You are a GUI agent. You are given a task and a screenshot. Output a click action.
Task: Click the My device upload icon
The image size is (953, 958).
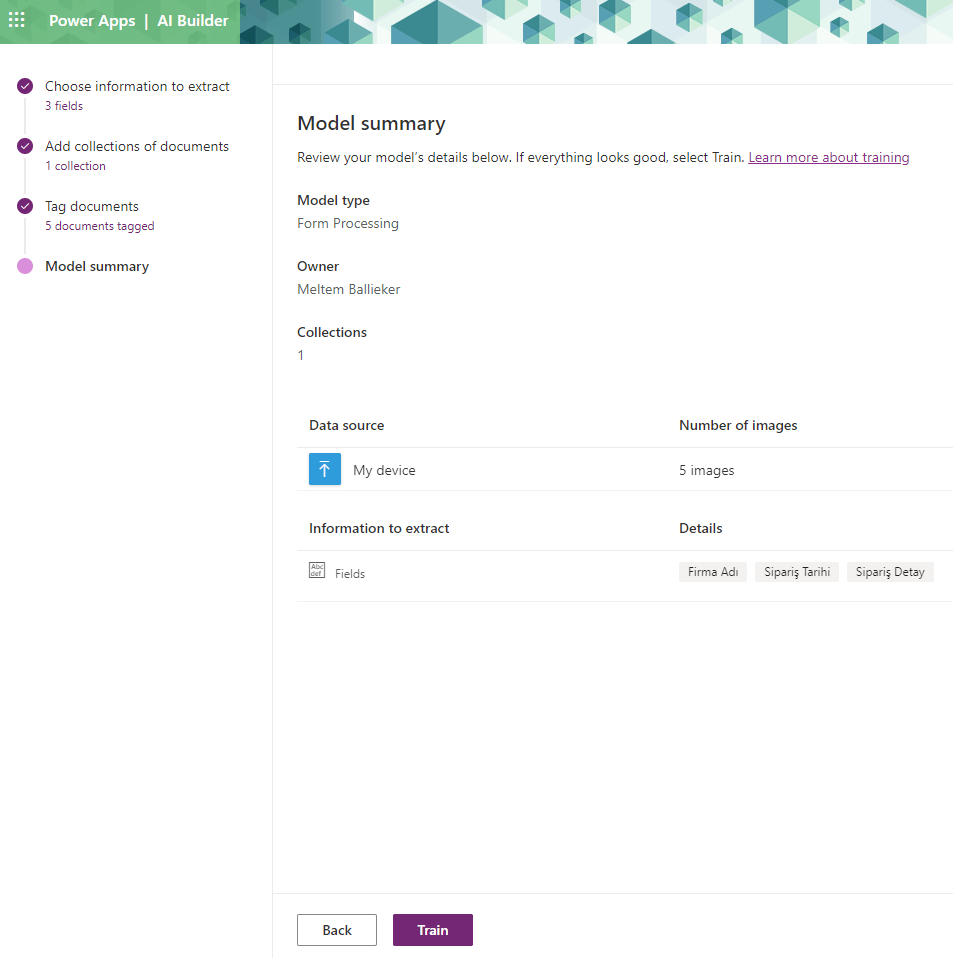(325, 469)
